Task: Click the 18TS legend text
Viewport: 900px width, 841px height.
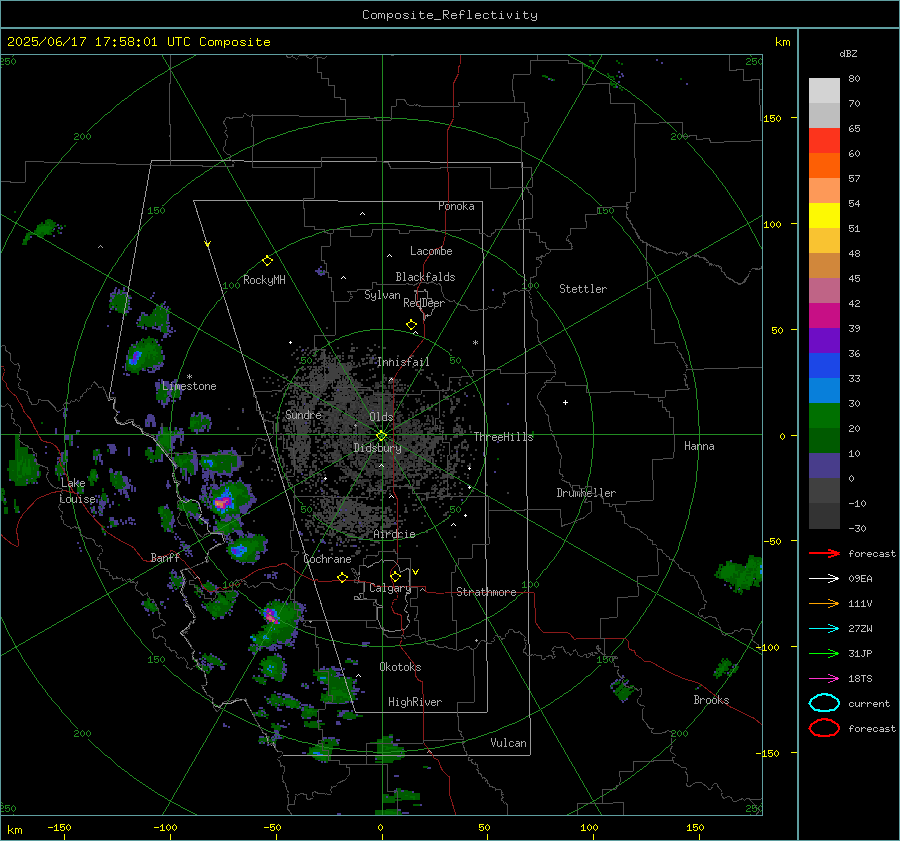Action: 860,678
